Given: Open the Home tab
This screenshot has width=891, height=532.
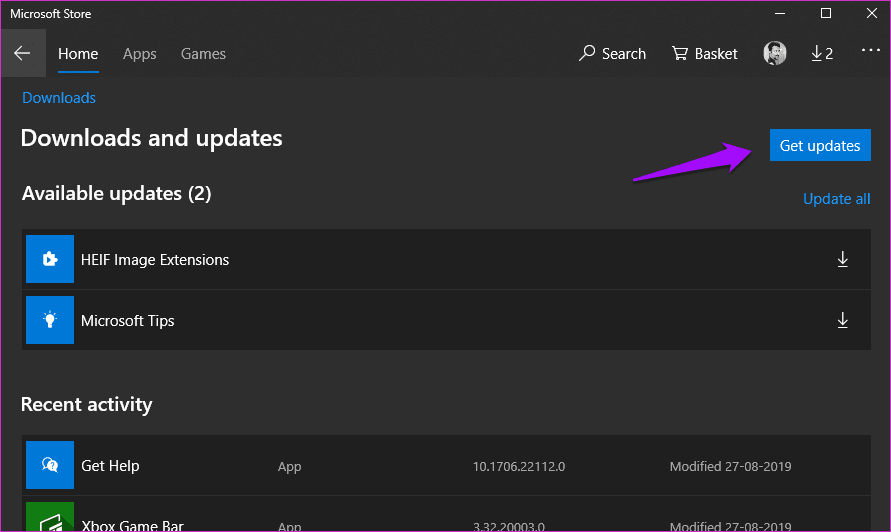Looking at the screenshot, I should coord(78,54).
